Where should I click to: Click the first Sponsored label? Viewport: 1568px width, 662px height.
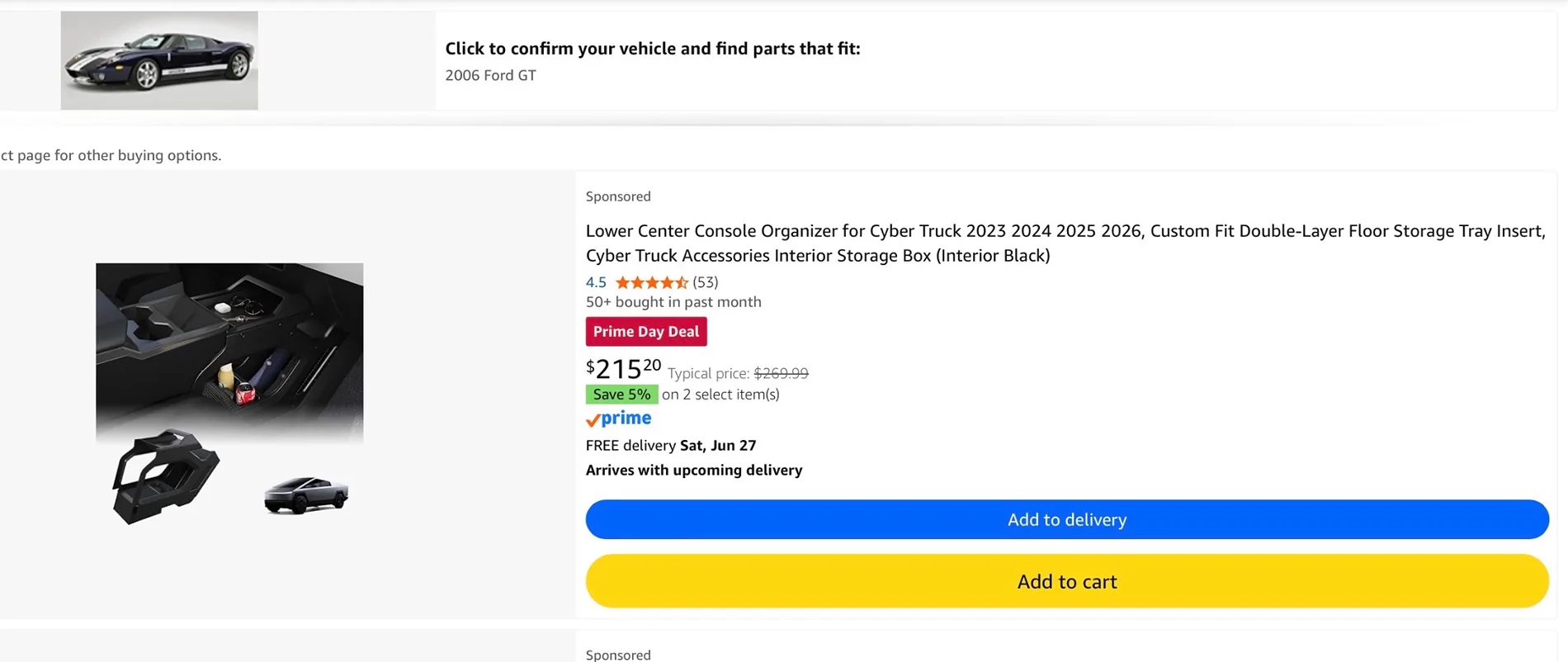pos(618,196)
